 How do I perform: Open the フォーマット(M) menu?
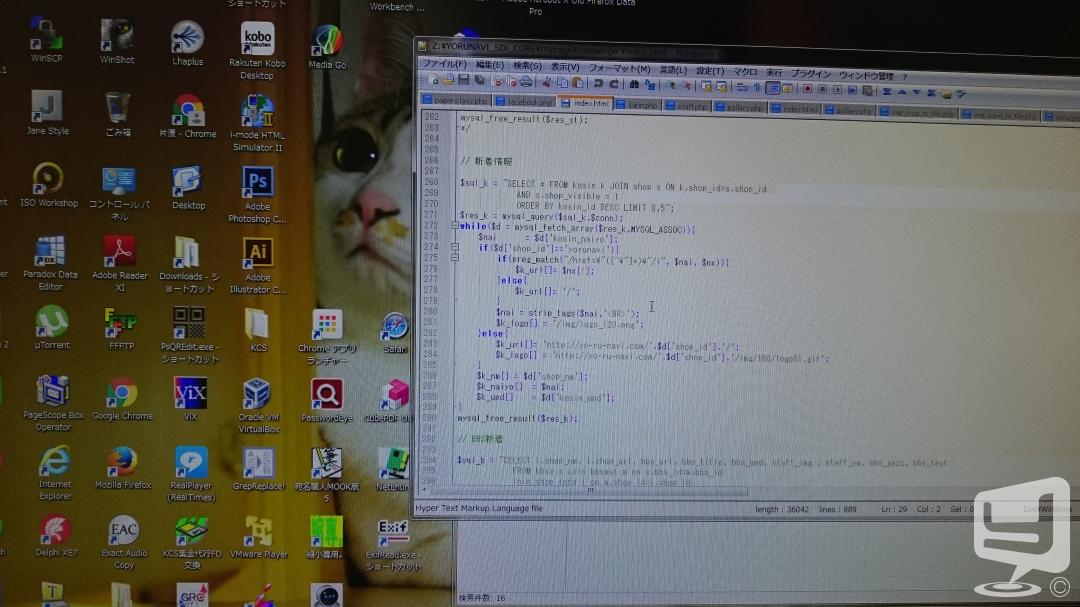pos(619,68)
